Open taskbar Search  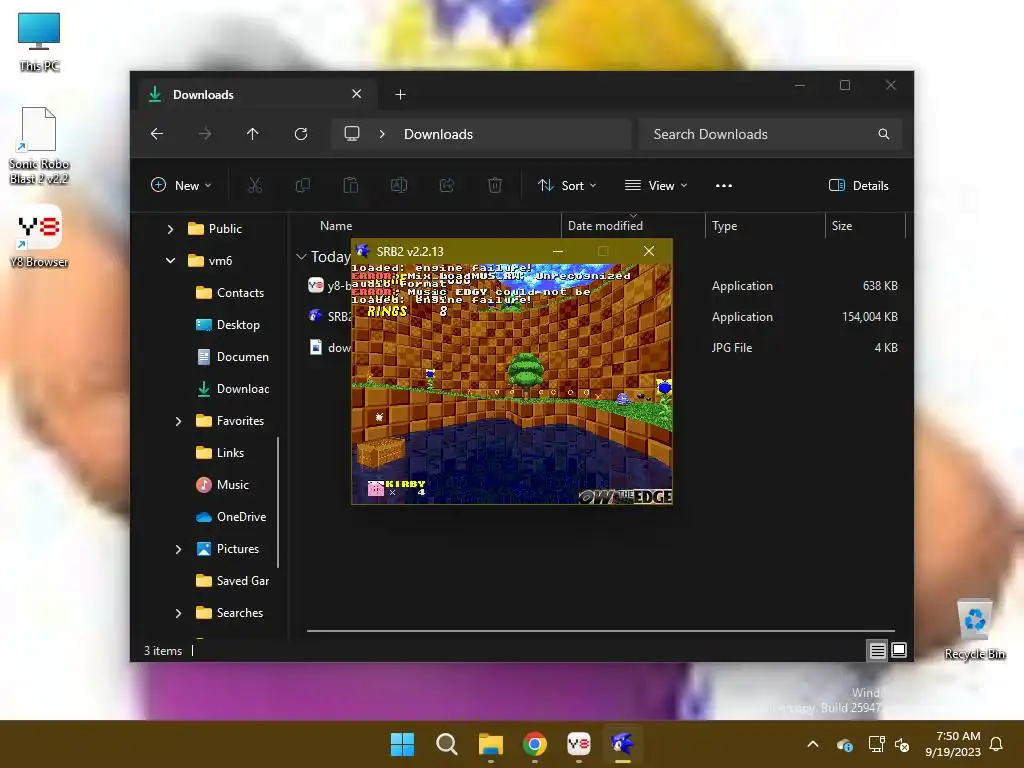tap(447, 744)
